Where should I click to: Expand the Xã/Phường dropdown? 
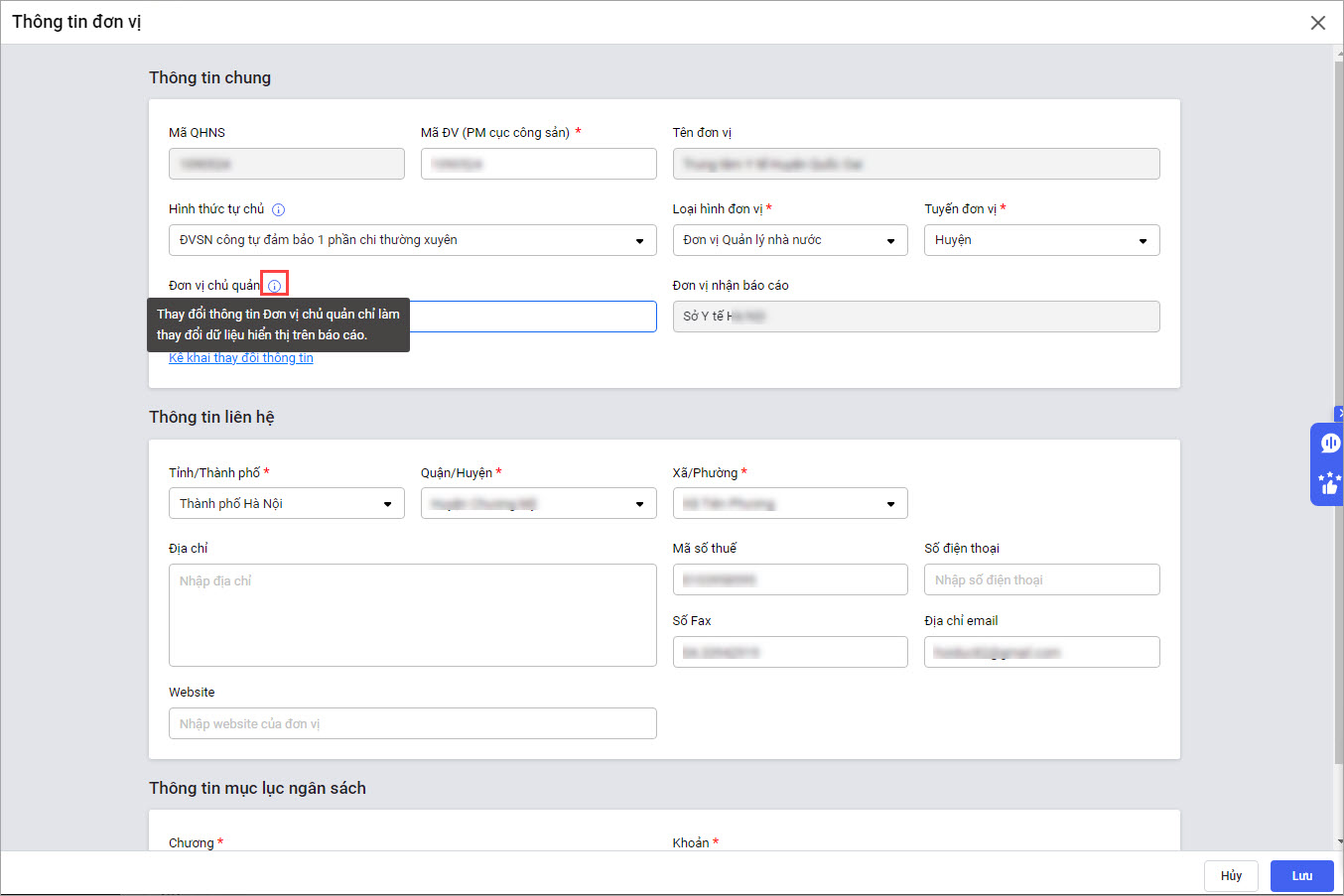click(x=789, y=504)
